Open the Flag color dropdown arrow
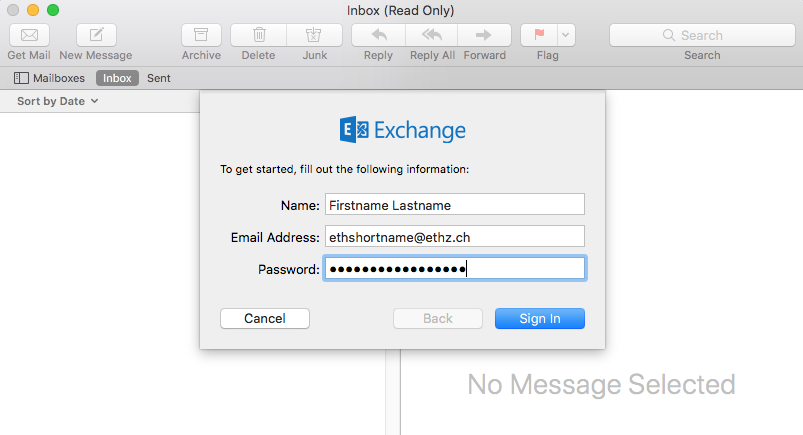The width and height of the screenshot is (803, 435). (566, 35)
